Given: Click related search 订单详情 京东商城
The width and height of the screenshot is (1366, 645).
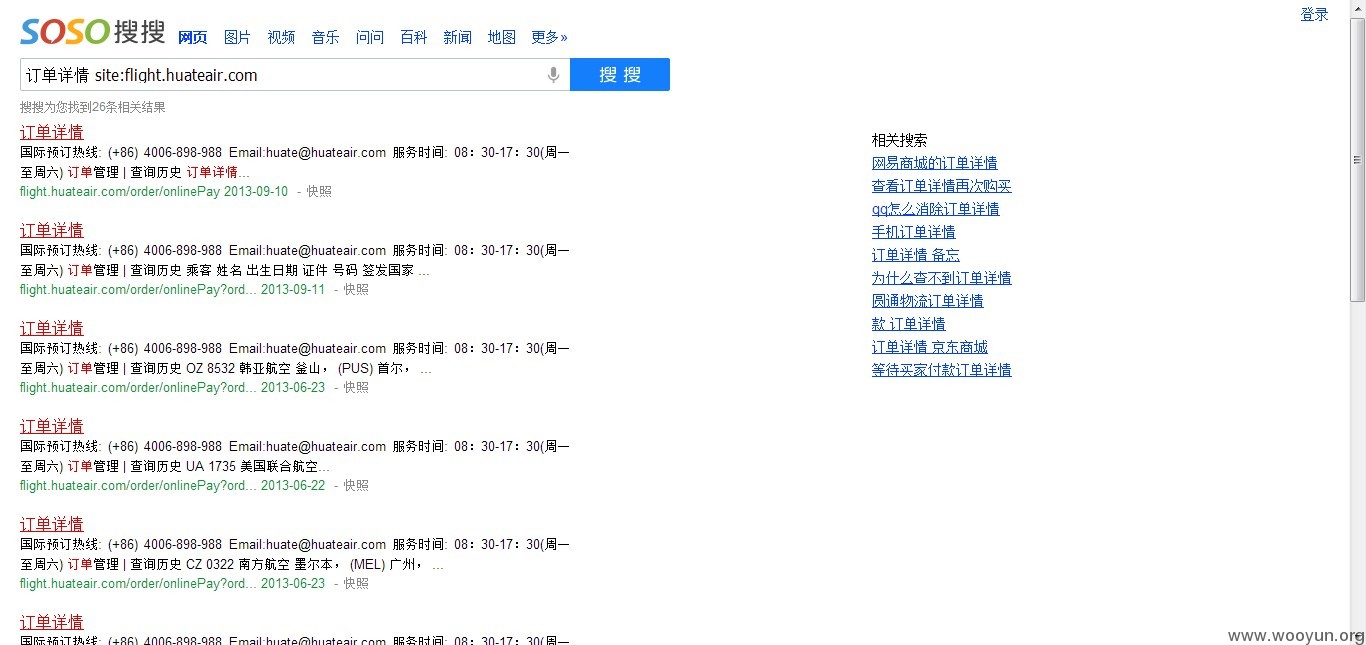Looking at the screenshot, I should point(930,347).
